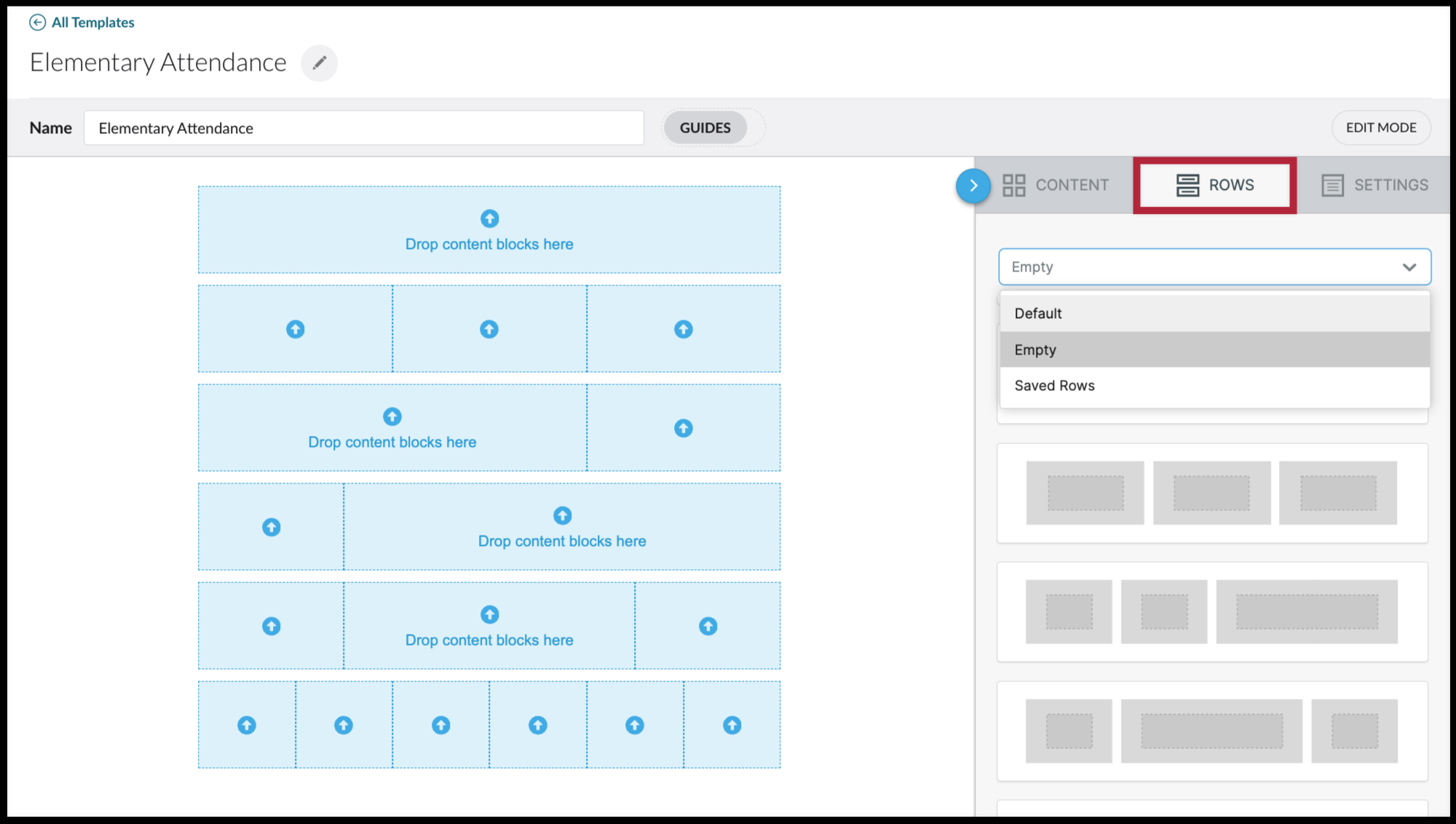Image resolution: width=1456 pixels, height=824 pixels.
Task: Click 'Drop content blocks here' in third row
Action: pos(392,443)
